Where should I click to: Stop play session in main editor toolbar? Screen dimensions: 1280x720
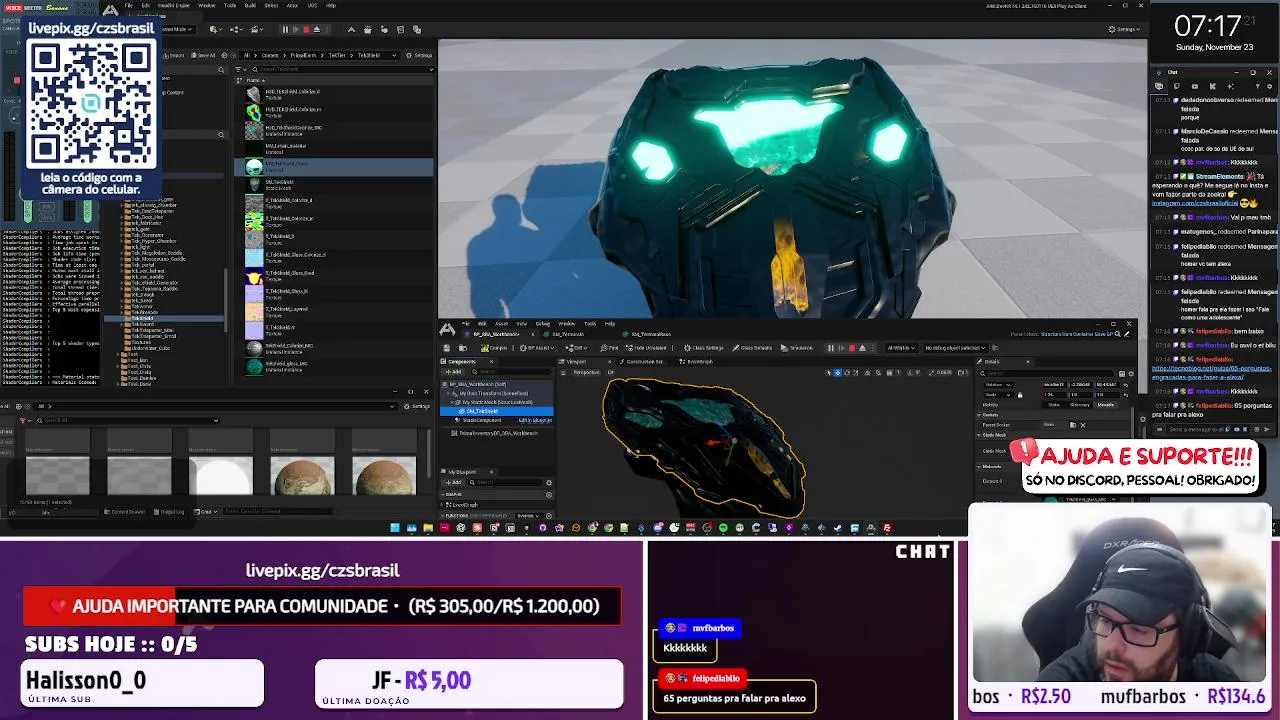coord(307,29)
